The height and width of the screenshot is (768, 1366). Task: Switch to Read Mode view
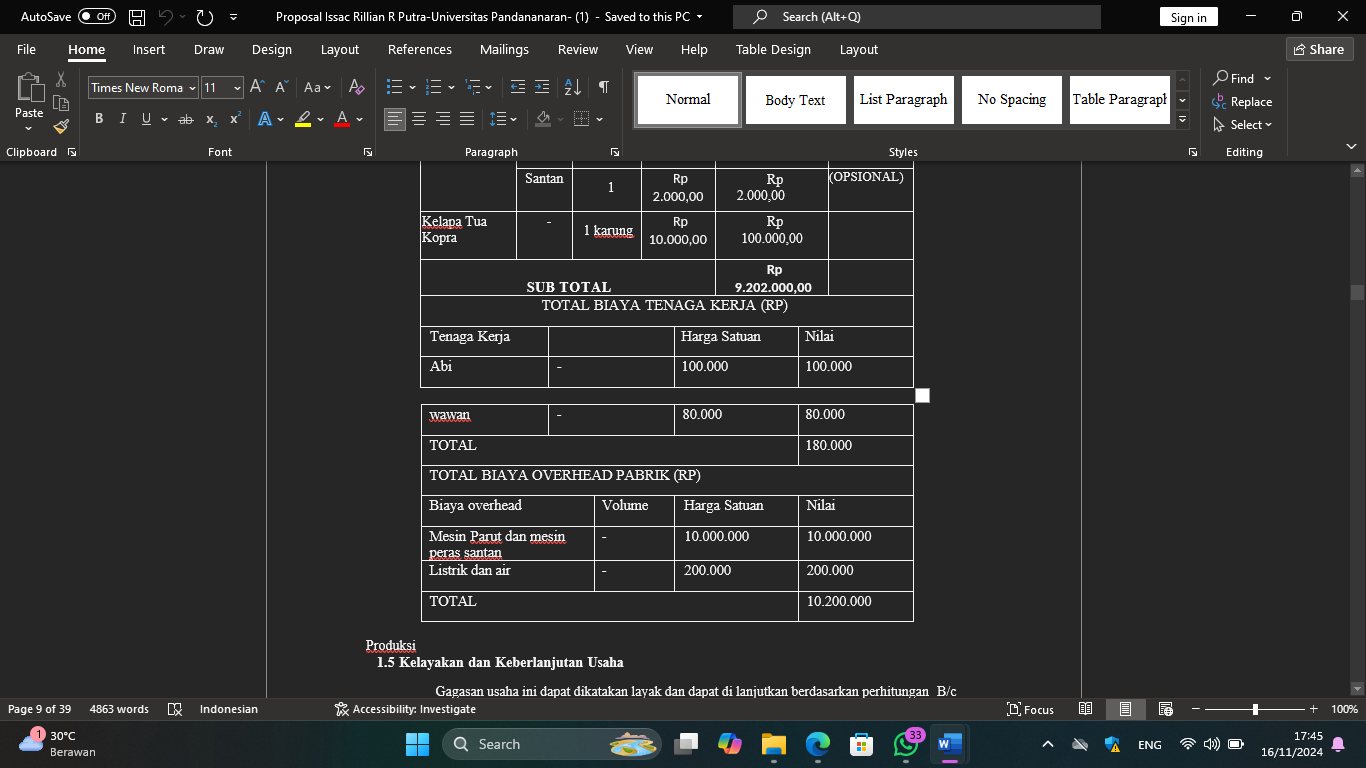tap(1086, 709)
